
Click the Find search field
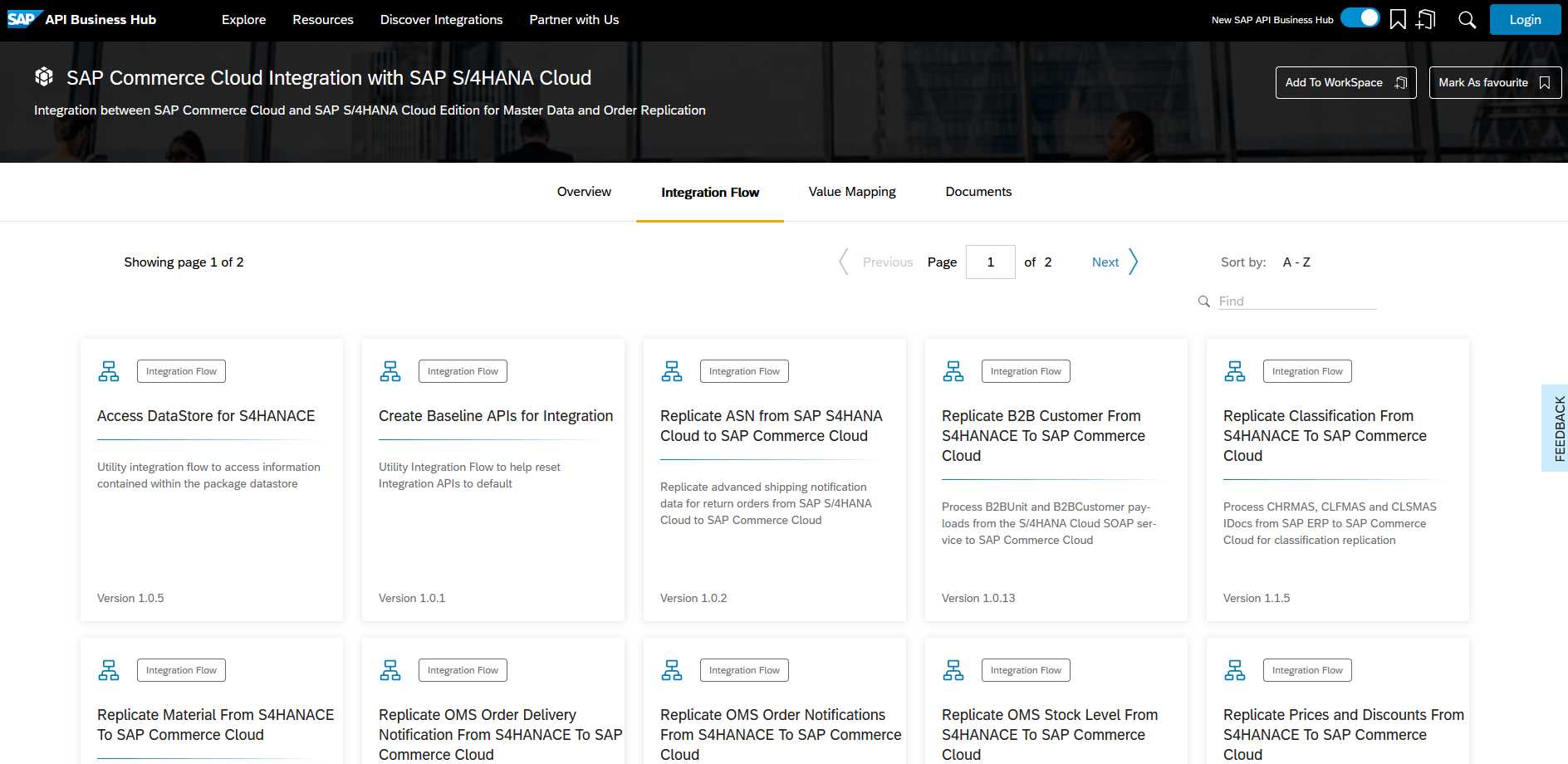pos(1297,301)
